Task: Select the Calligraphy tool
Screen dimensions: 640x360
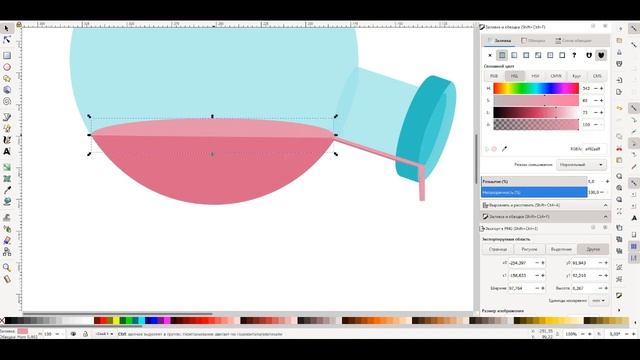Action: click(x=7, y=140)
